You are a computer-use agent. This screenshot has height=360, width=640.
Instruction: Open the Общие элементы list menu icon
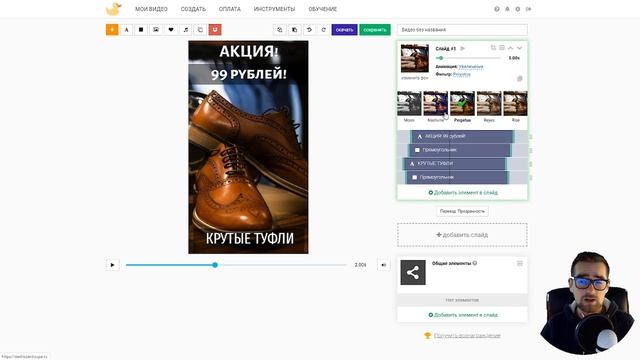click(x=520, y=264)
